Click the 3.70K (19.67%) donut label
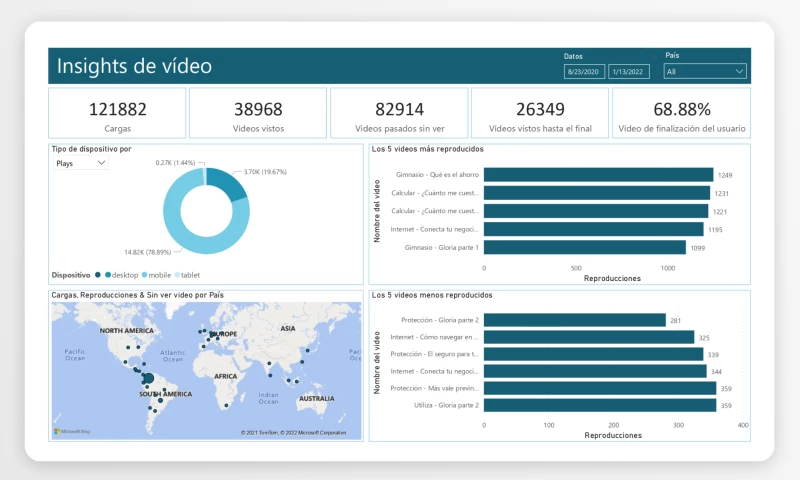800x480 pixels. point(265,172)
